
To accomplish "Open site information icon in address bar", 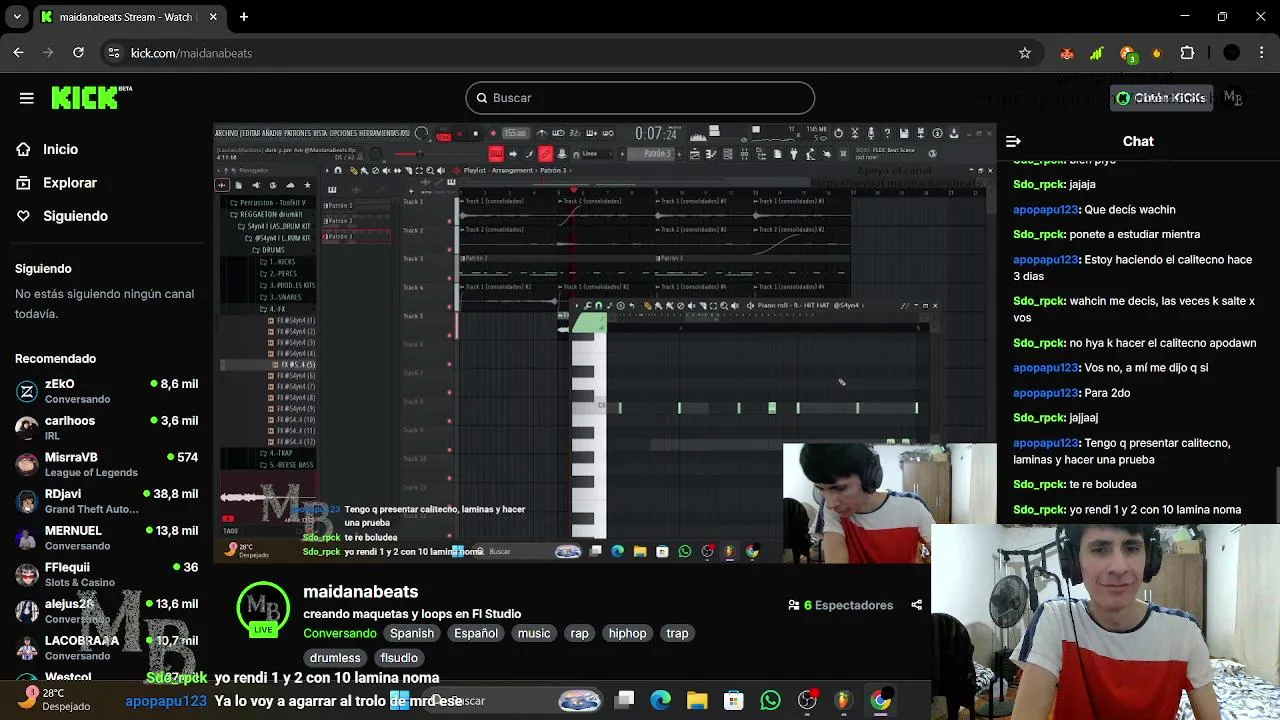I will pyautogui.click(x=113, y=53).
